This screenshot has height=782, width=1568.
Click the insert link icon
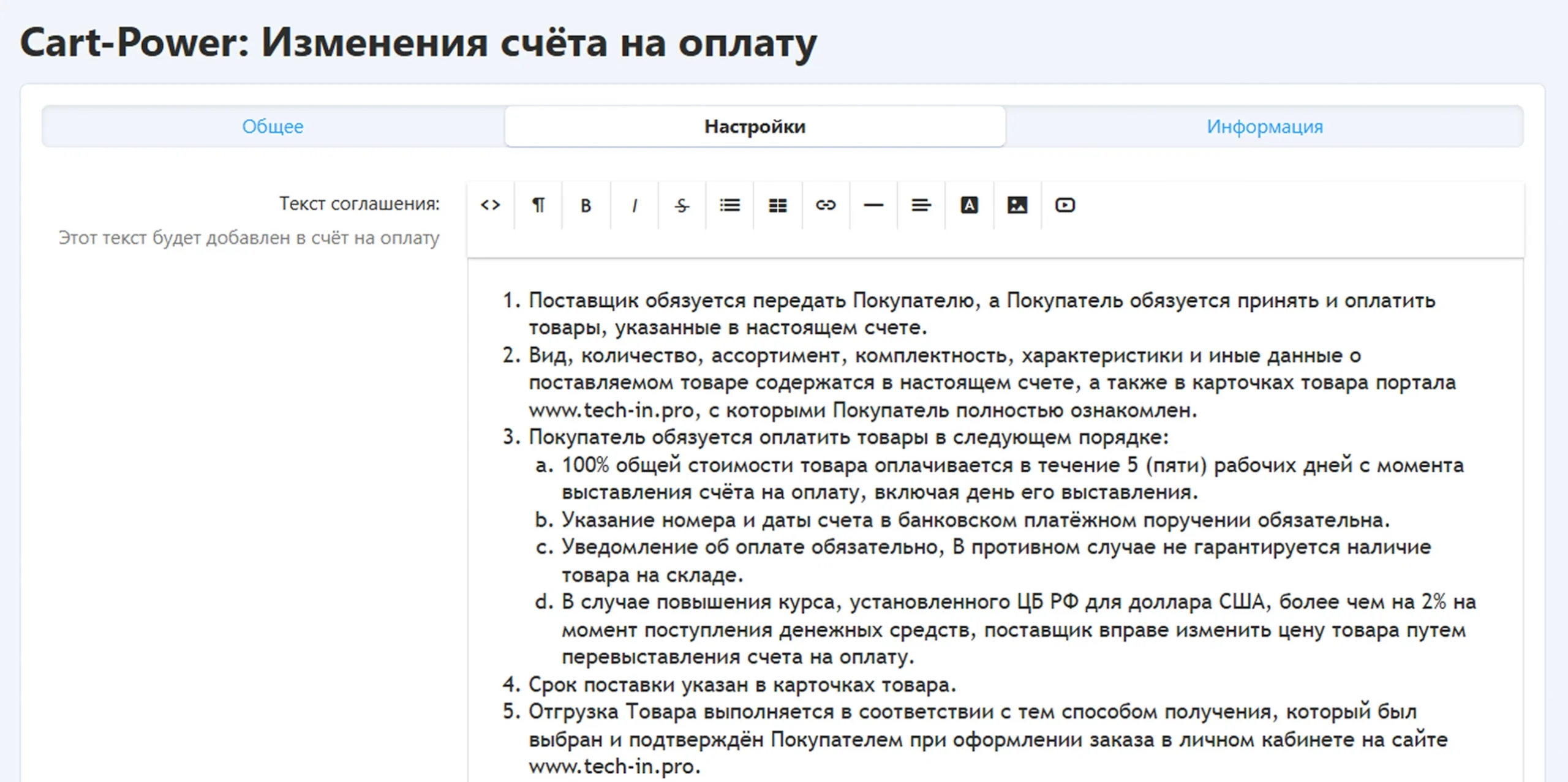click(826, 205)
